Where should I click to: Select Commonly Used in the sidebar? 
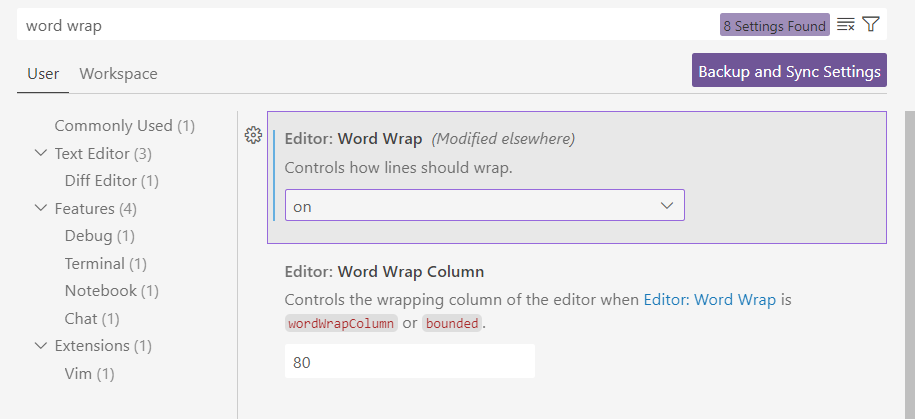pos(124,126)
